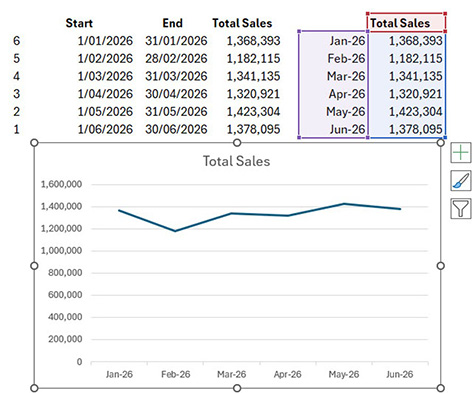Select start date cell 1/06/2026
The image size is (475, 393).
click(x=105, y=129)
